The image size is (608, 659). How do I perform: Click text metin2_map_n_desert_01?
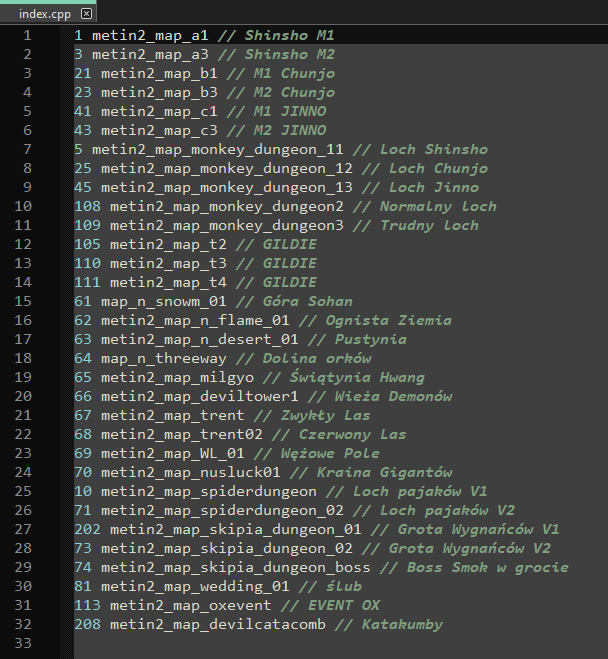[x=200, y=340]
